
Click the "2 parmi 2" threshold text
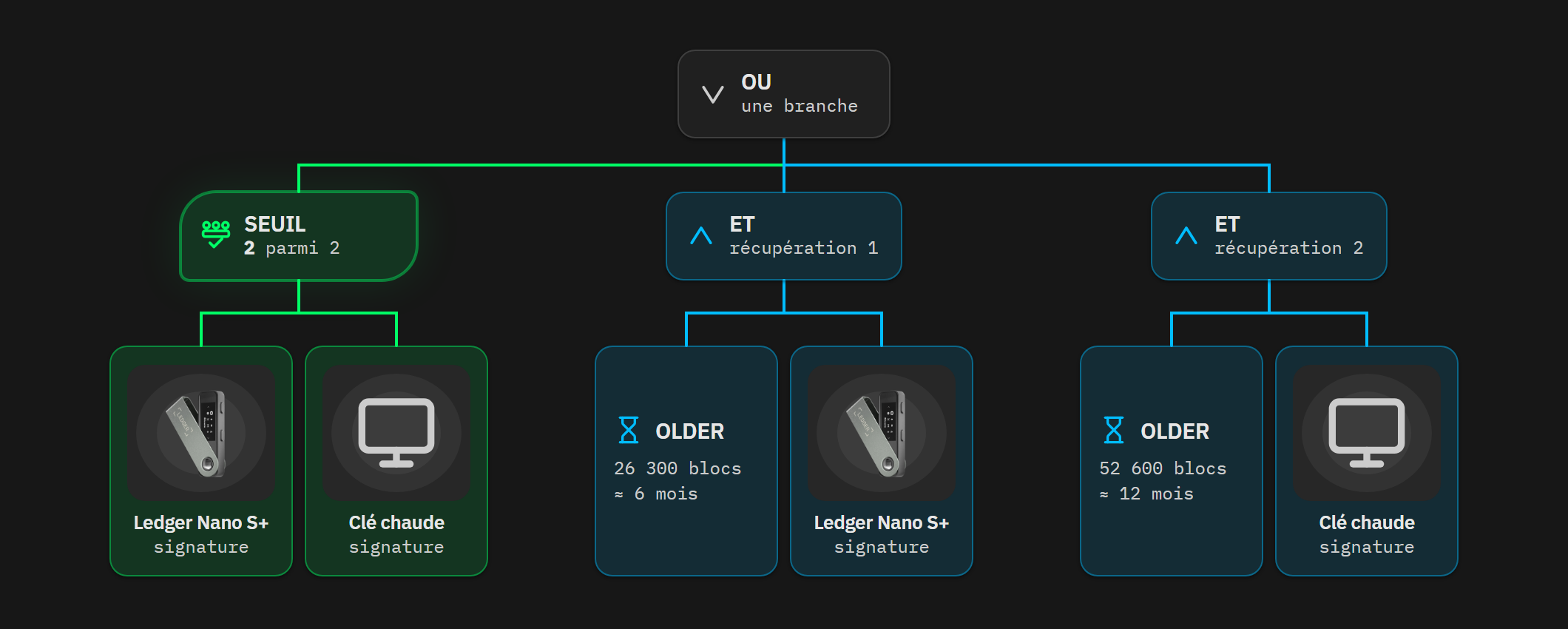(x=292, y=248)
